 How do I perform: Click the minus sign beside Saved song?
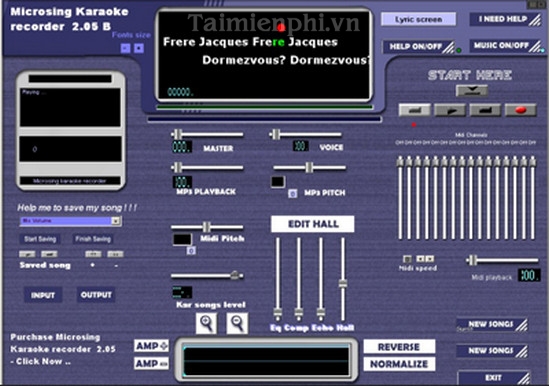116,266
